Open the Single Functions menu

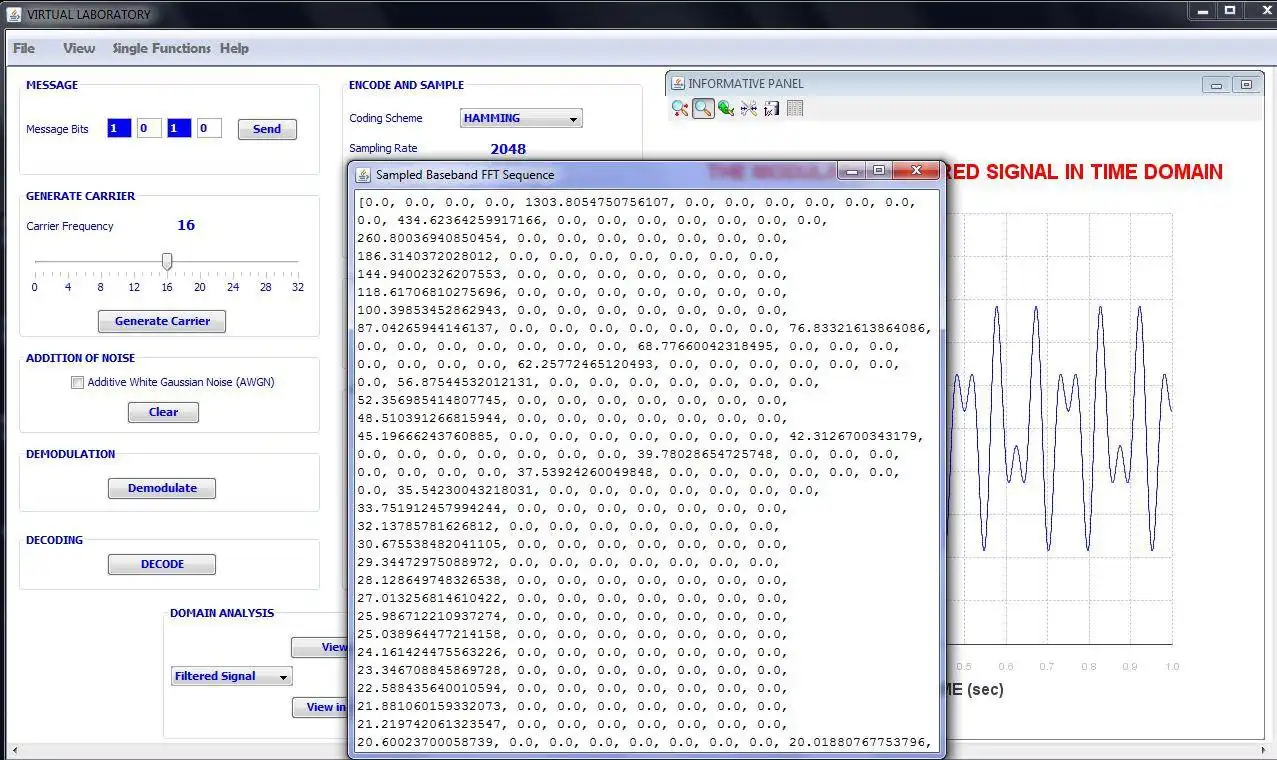tap(160, 48)
